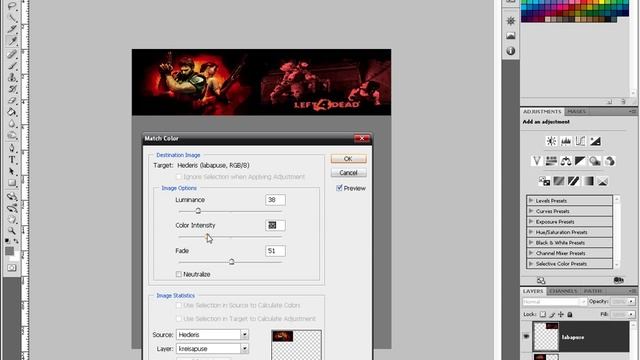
Task: Add a Curves adjustment
Action: [580, 141]
